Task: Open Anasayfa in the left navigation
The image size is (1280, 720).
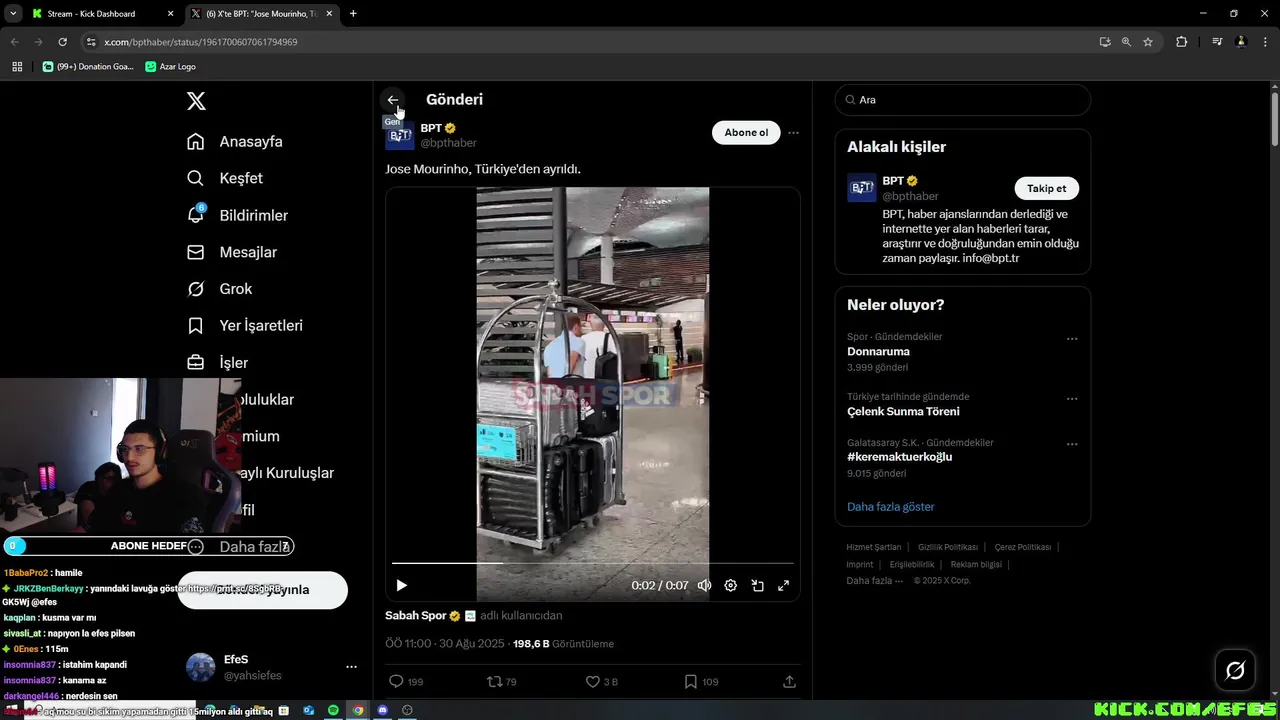Action: coord(235,141)
